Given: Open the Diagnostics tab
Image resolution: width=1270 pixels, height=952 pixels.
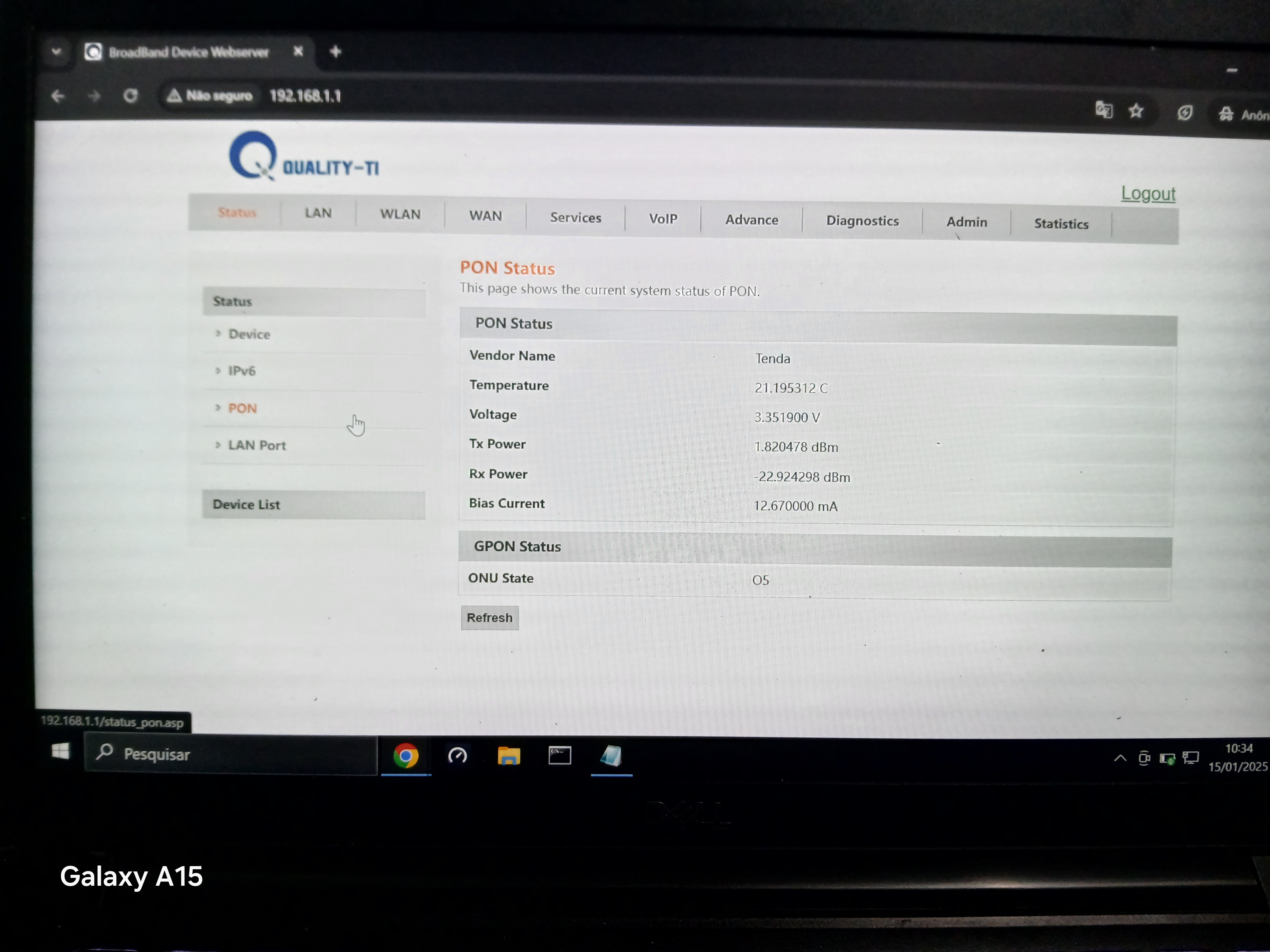Looking at the screenshot, I should click(x=862, y=221).
